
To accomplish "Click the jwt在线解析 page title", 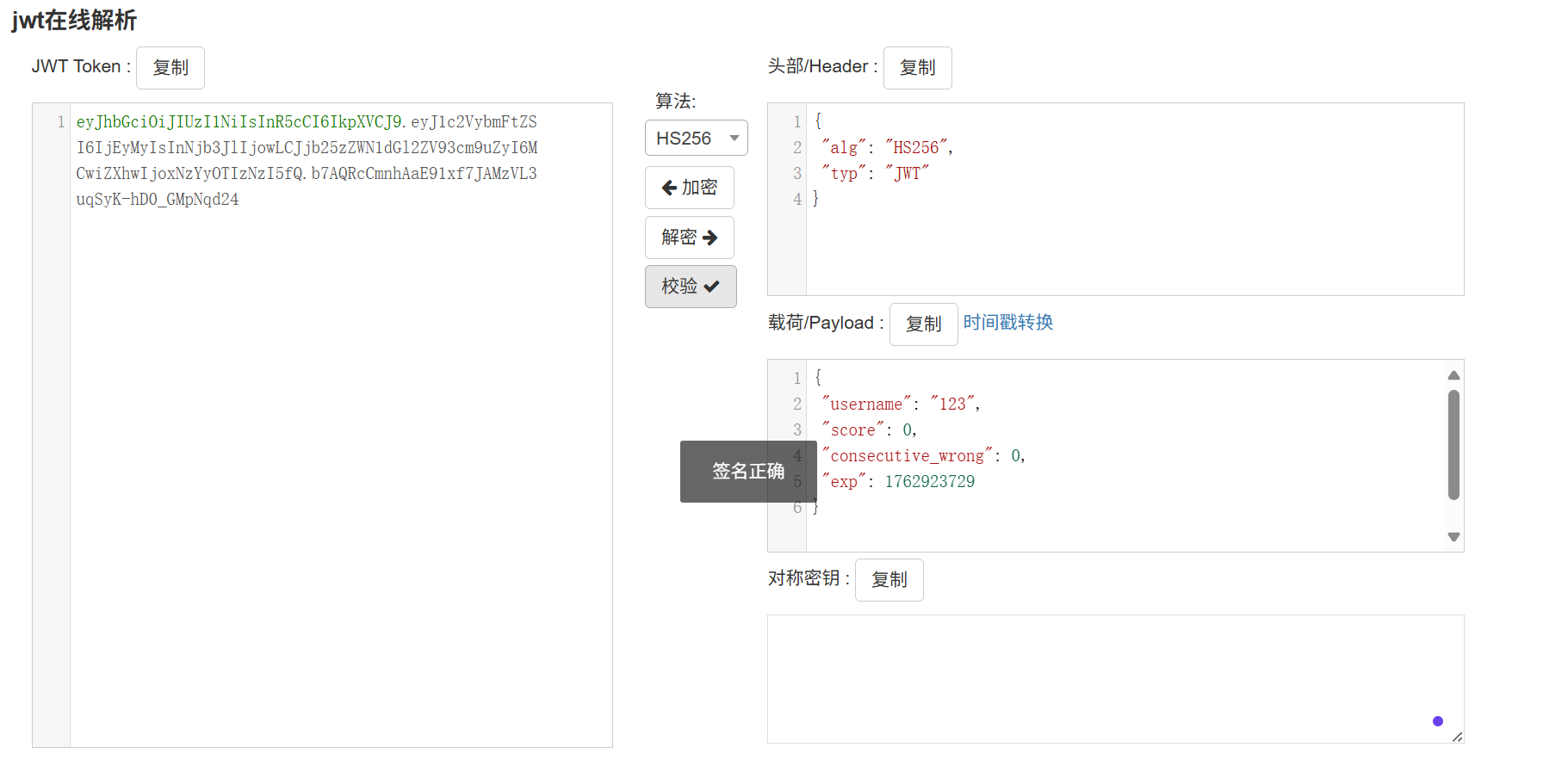I will [x=74, y=20].
